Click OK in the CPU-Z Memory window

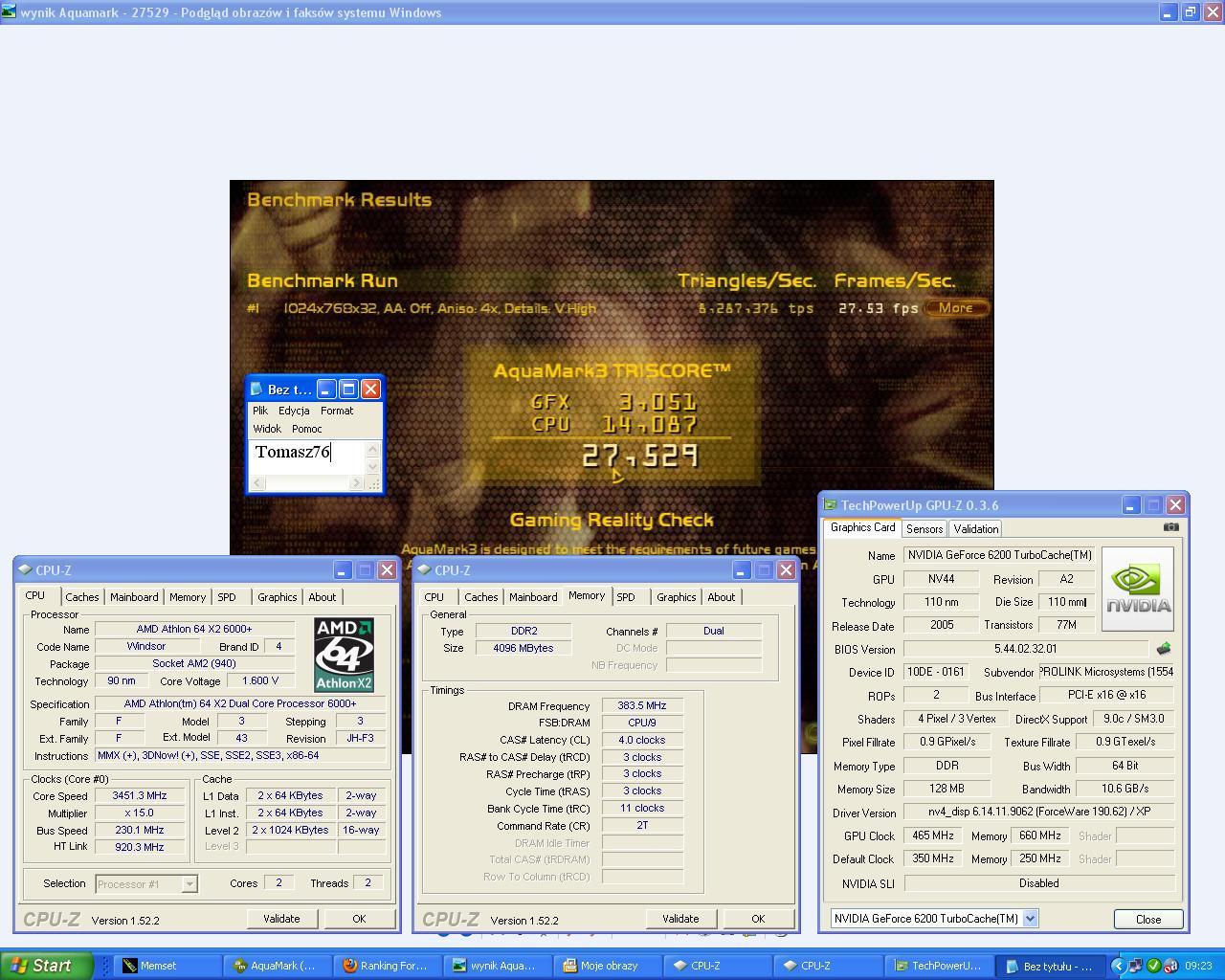pos(758,919)
